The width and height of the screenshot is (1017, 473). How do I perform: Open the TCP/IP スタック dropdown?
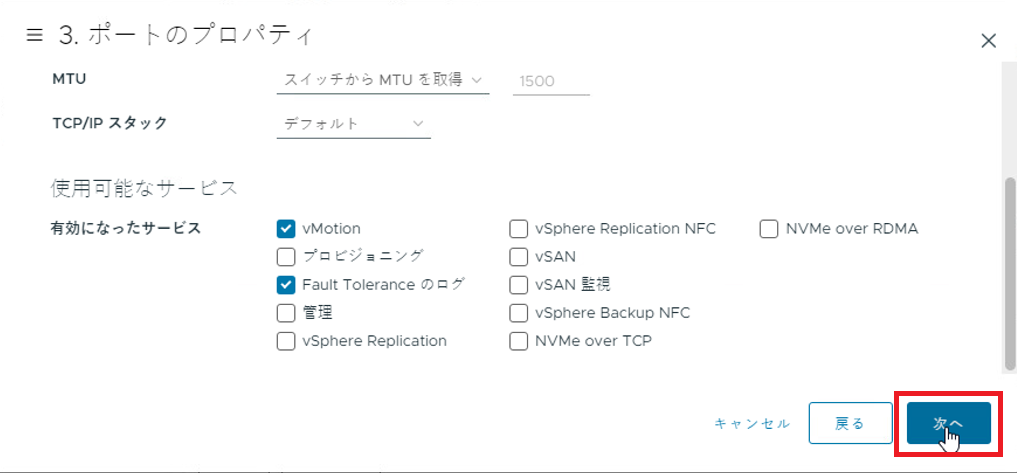click(353, 124)
